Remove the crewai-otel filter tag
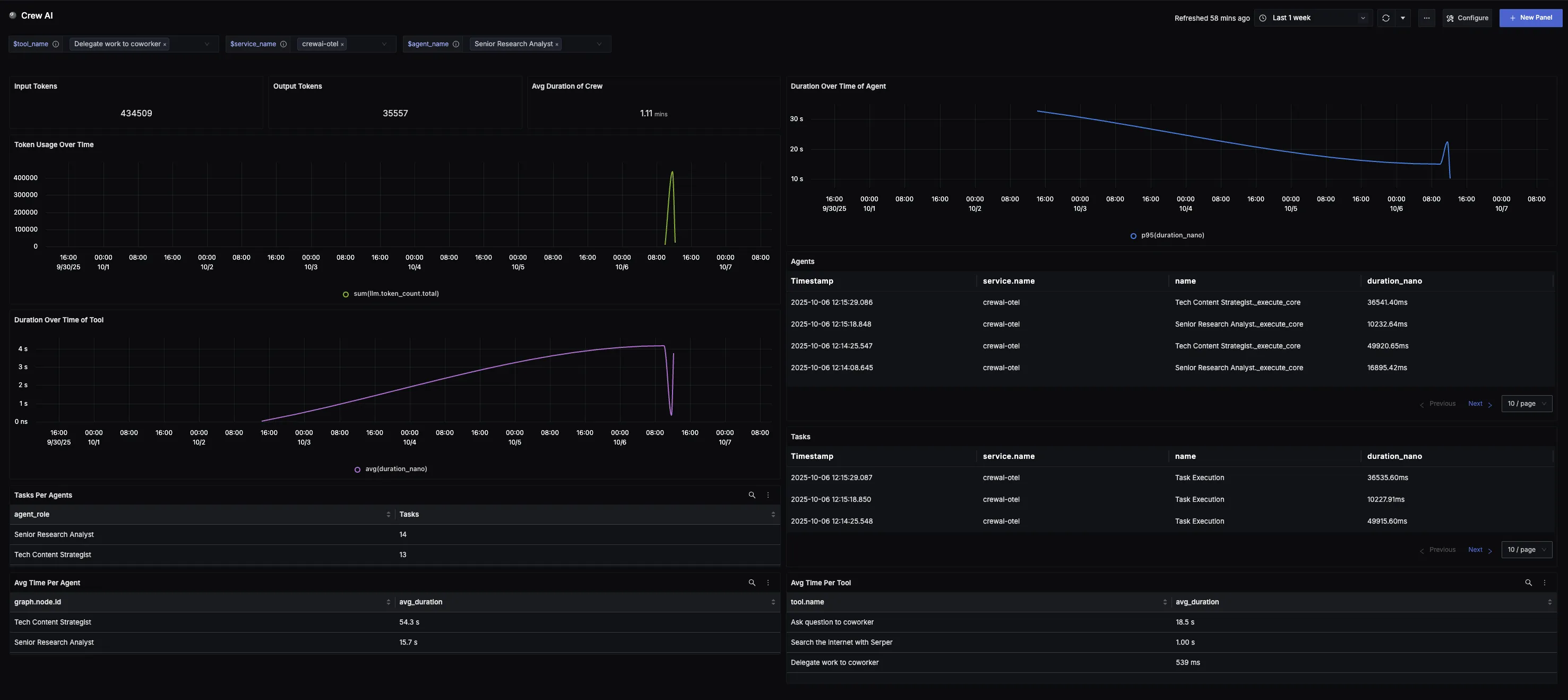1568x700 pixels. click(343, 44)
